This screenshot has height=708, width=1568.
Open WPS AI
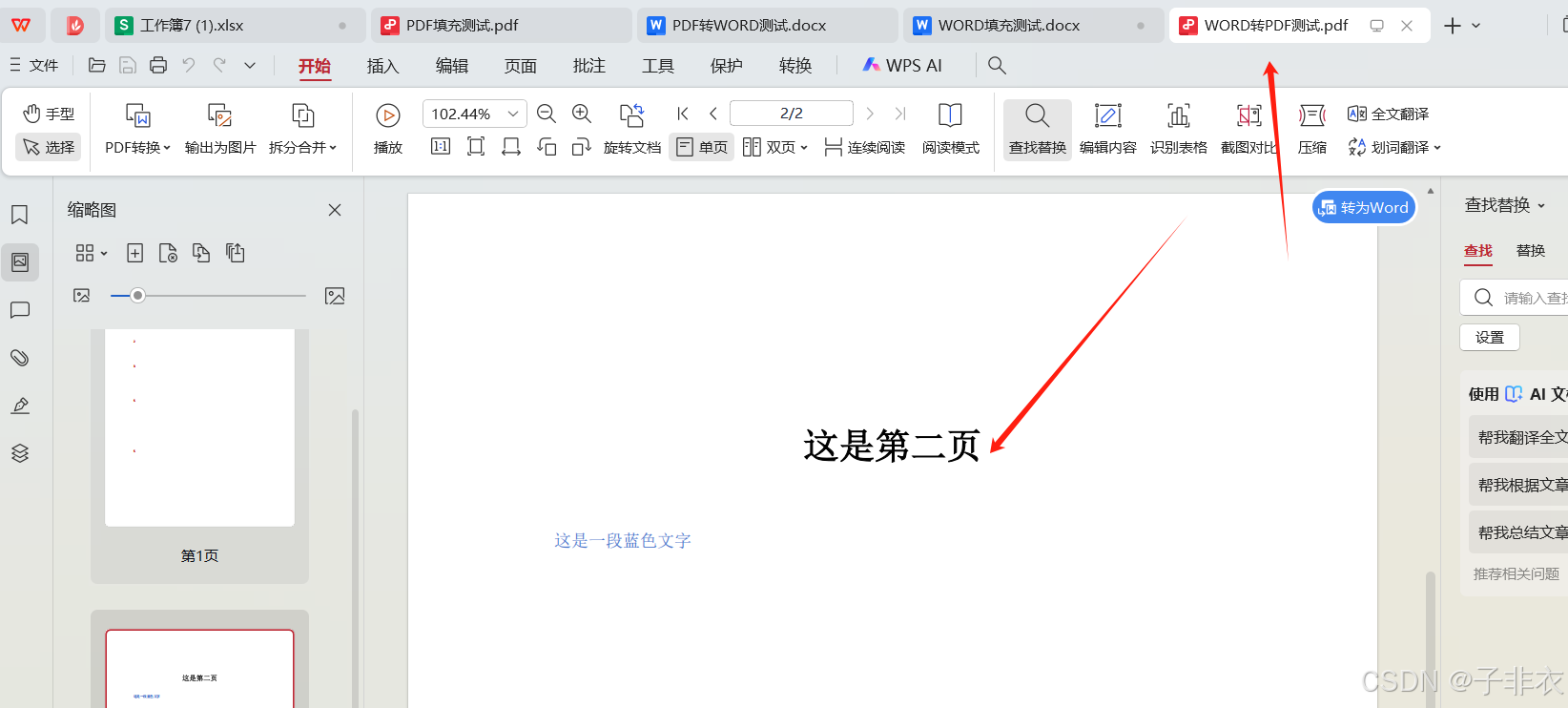902,65
